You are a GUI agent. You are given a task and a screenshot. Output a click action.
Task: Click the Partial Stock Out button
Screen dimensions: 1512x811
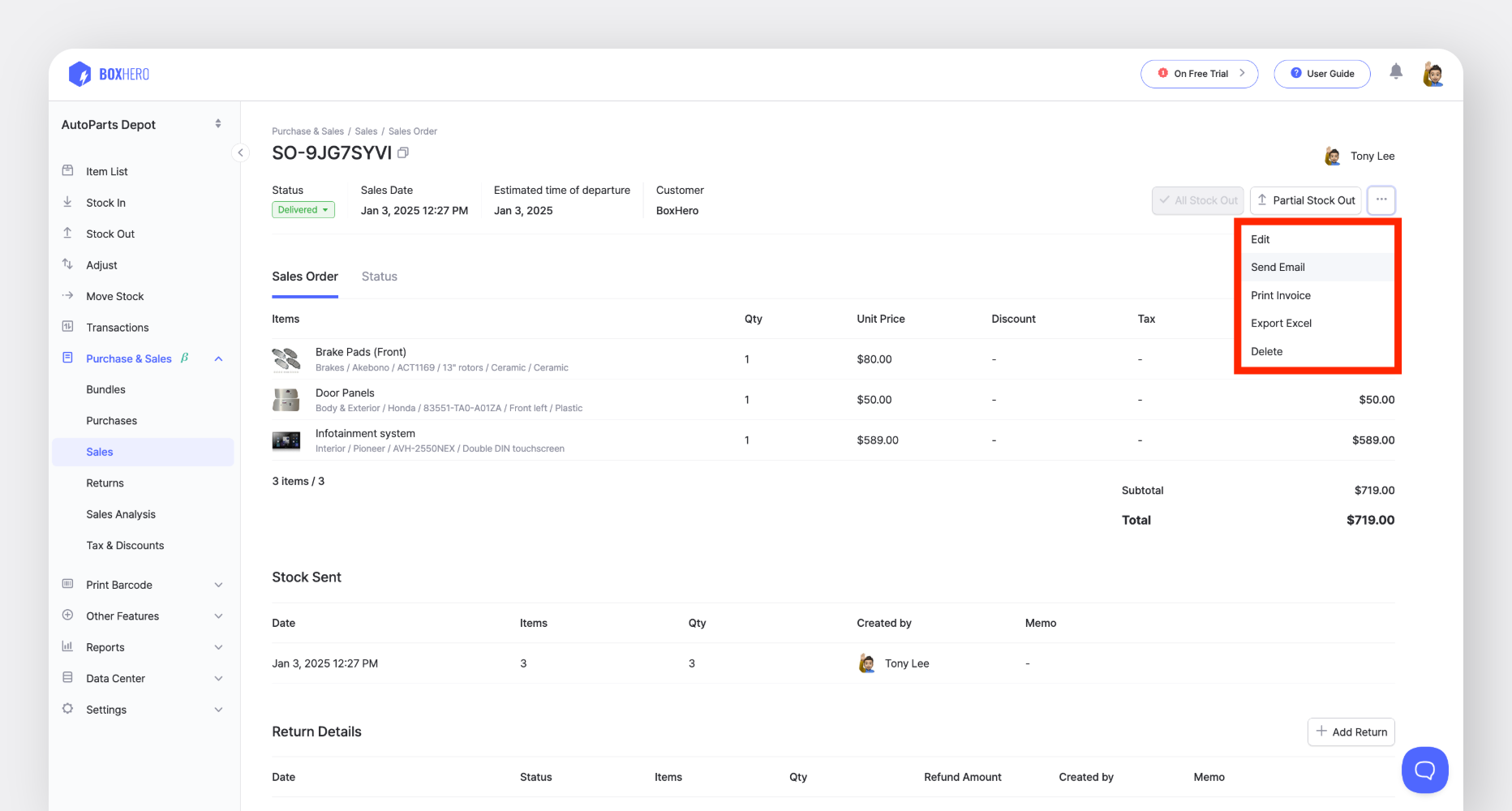(1305, 200)
